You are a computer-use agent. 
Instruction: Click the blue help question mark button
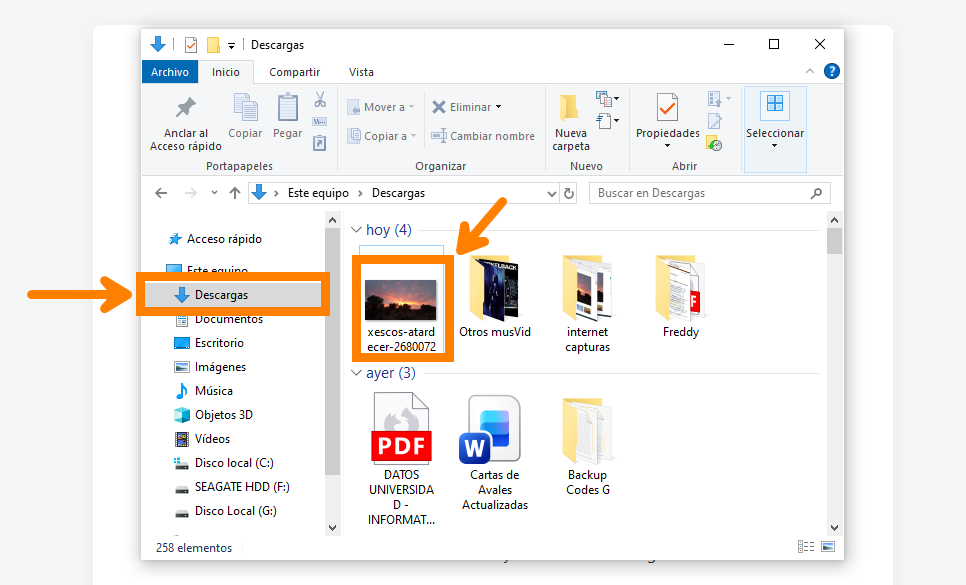(x=831, y=71)
